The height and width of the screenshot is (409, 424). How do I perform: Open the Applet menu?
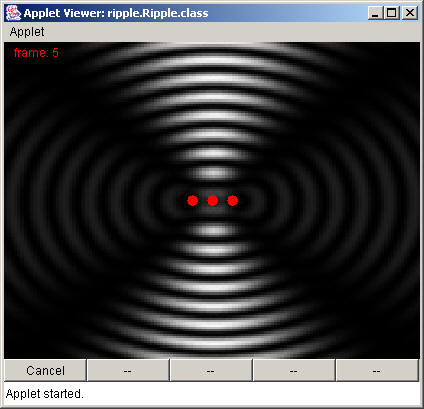pos(27,32)
